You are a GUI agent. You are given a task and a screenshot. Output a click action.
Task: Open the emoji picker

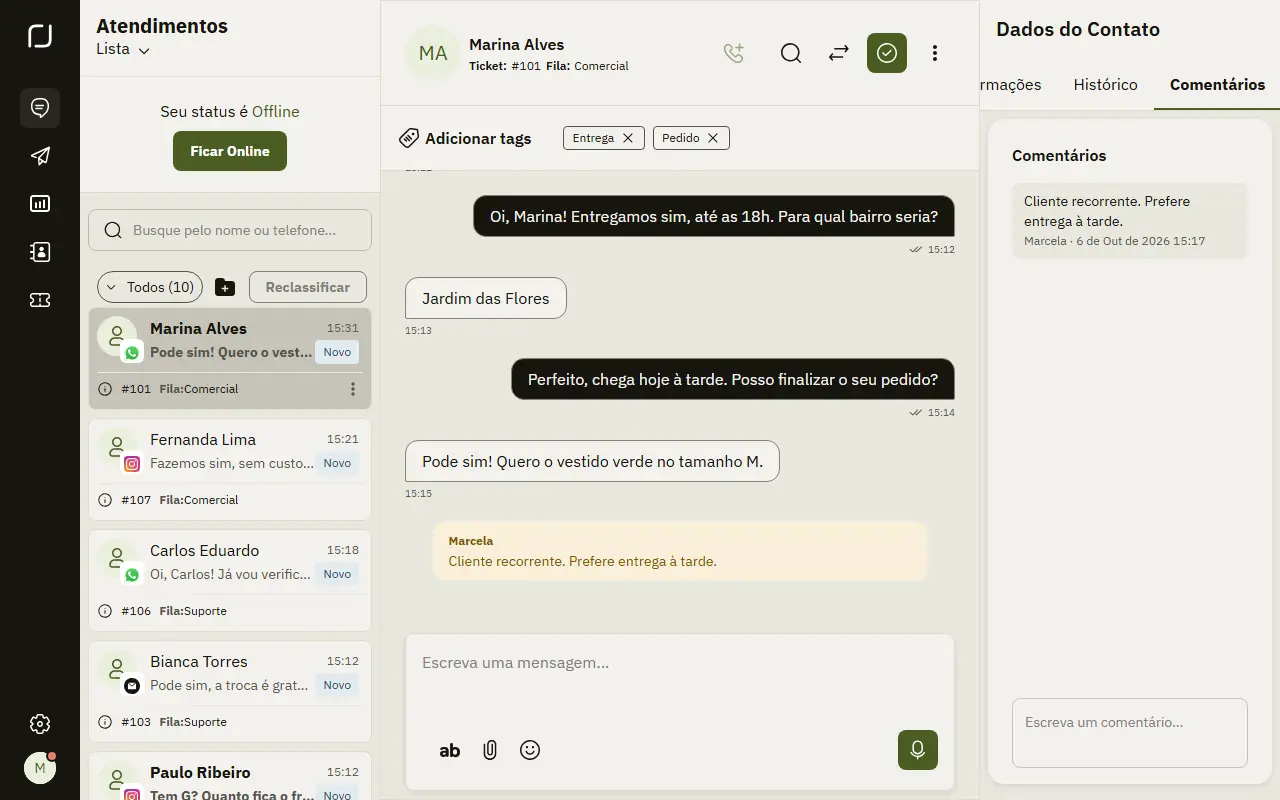[530, 750]
